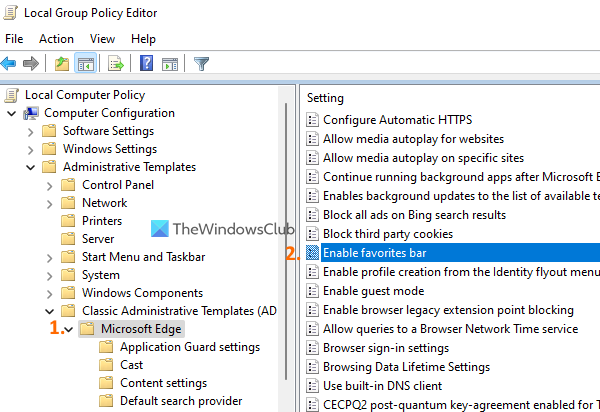
Task: Click the policy icon beside Browsing Data Lifetime Settings
Action: [313, 367]
